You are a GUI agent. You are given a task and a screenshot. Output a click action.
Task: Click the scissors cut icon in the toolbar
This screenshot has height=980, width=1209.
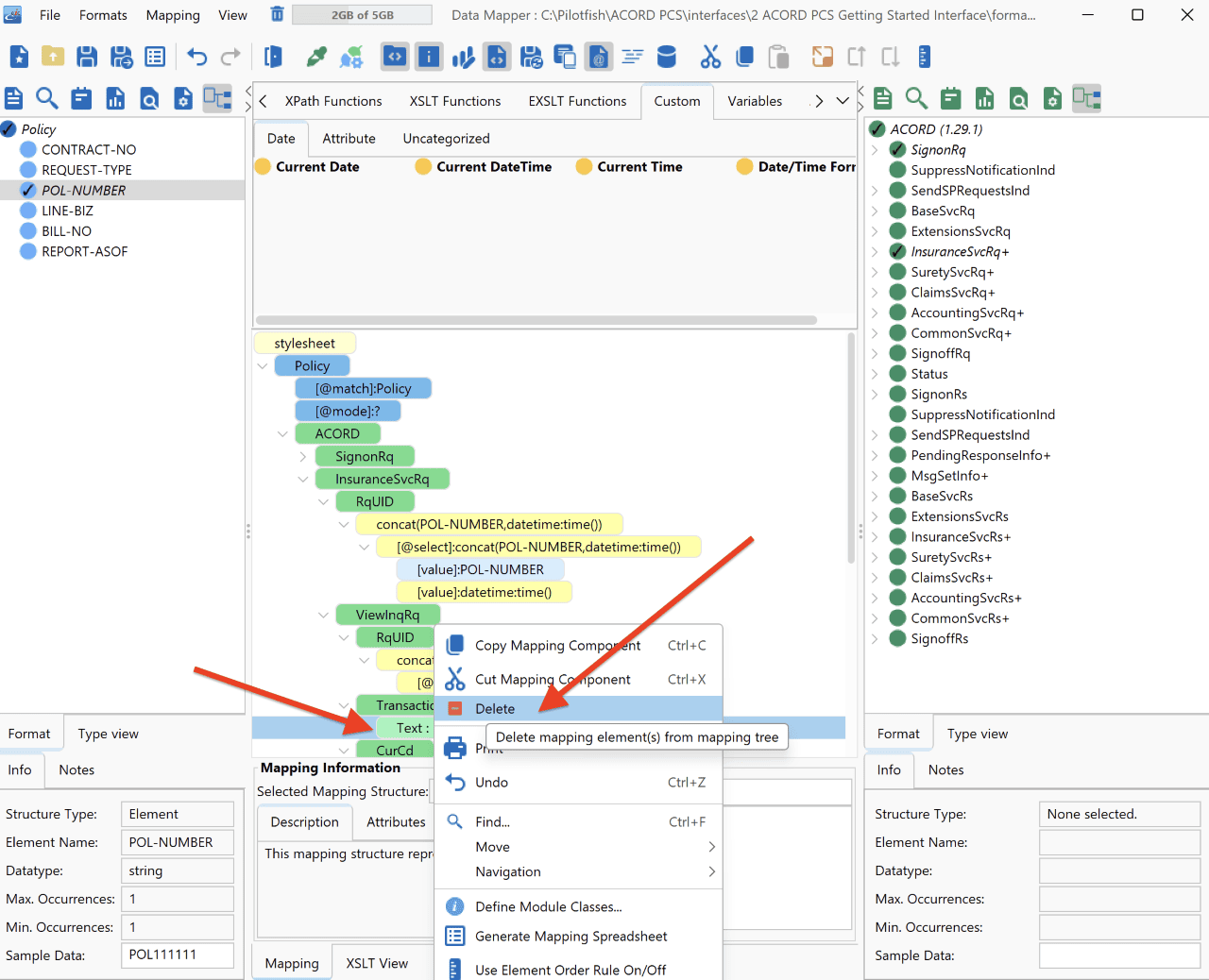(x=710, y=57)
